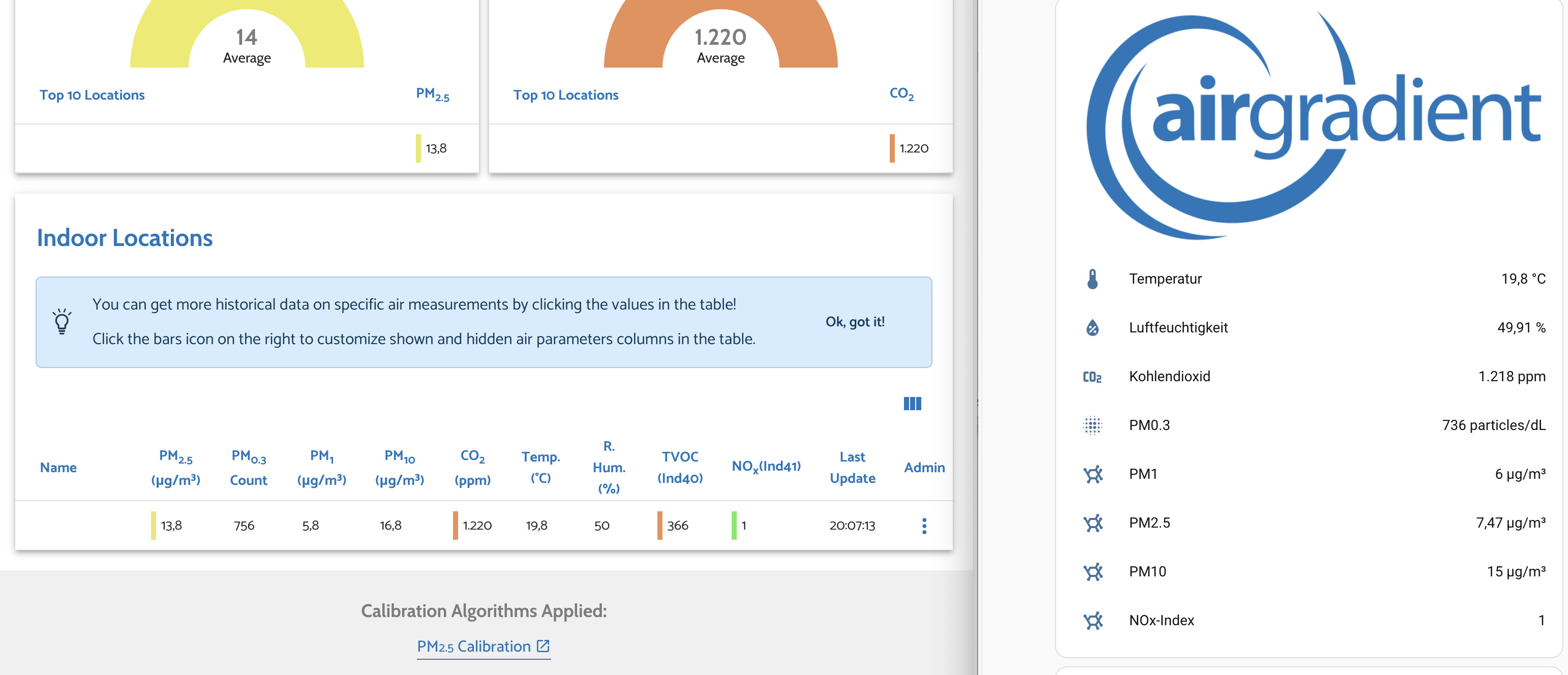Dismiss the tip with Ok, got it!
The height and width of the screenshot is (675, 1568).
(854, 321)
